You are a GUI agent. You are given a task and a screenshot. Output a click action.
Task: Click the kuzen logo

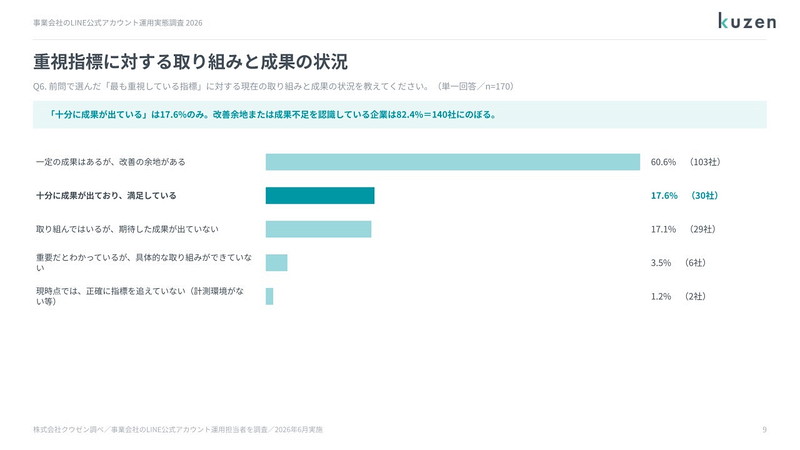pos(747,21)
